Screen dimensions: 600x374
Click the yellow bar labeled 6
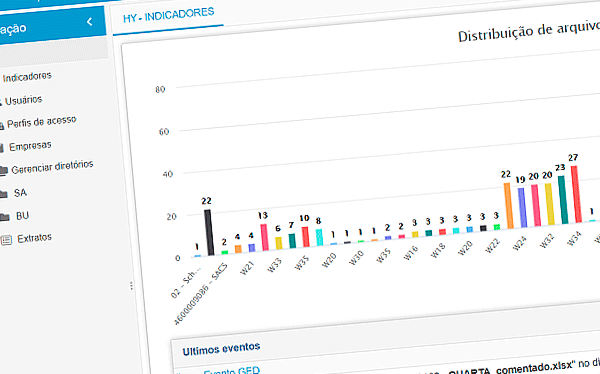point(279,243)
